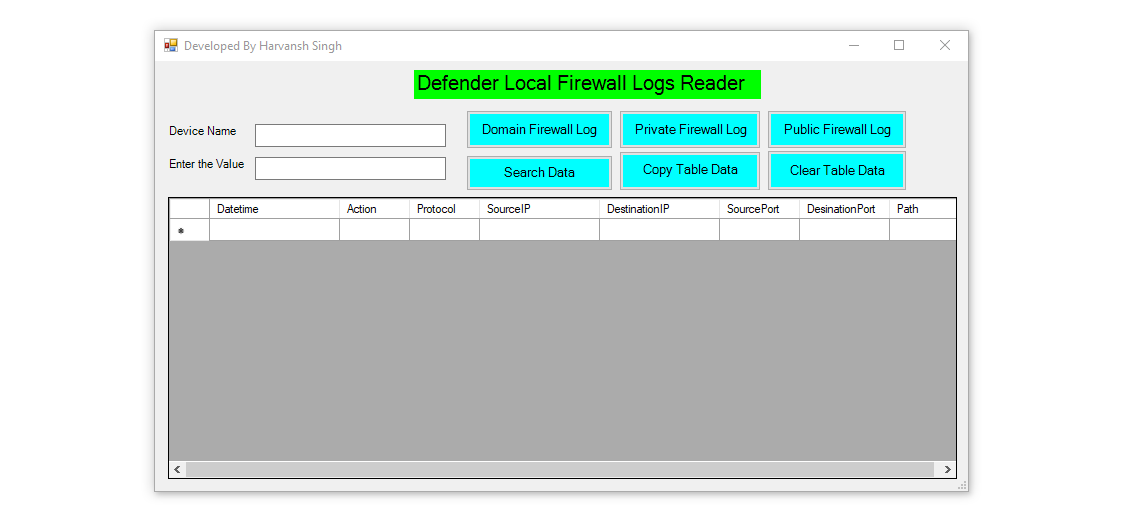1140x524 pixels.
Task: Click the app icon in title bar
Action: [x=171, y=46]
